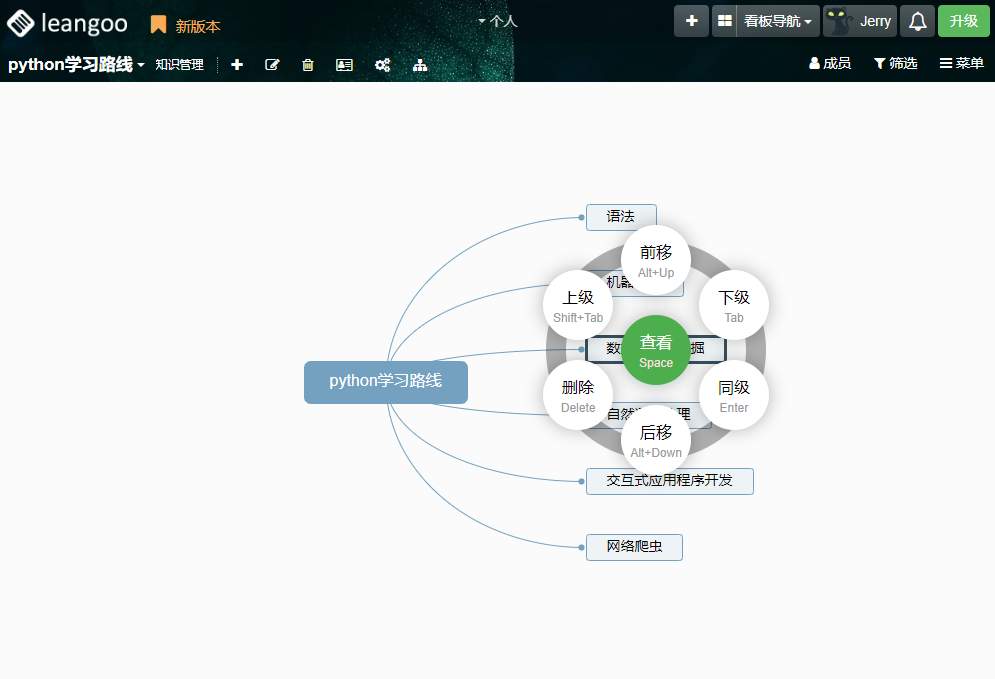Open the 看板导航 dropdown

coord(777,21)
